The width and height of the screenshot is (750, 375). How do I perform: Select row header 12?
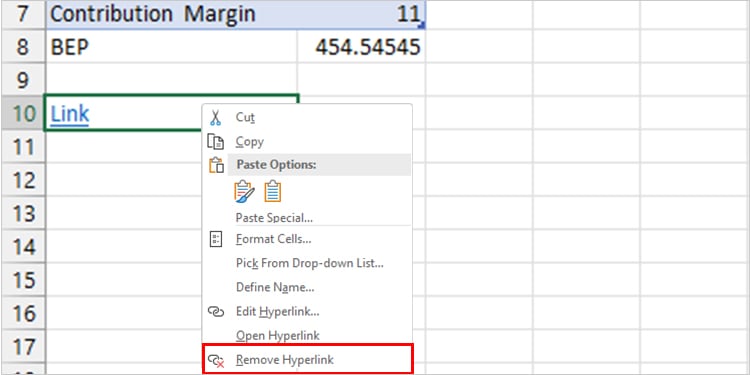tap(23, 180)
